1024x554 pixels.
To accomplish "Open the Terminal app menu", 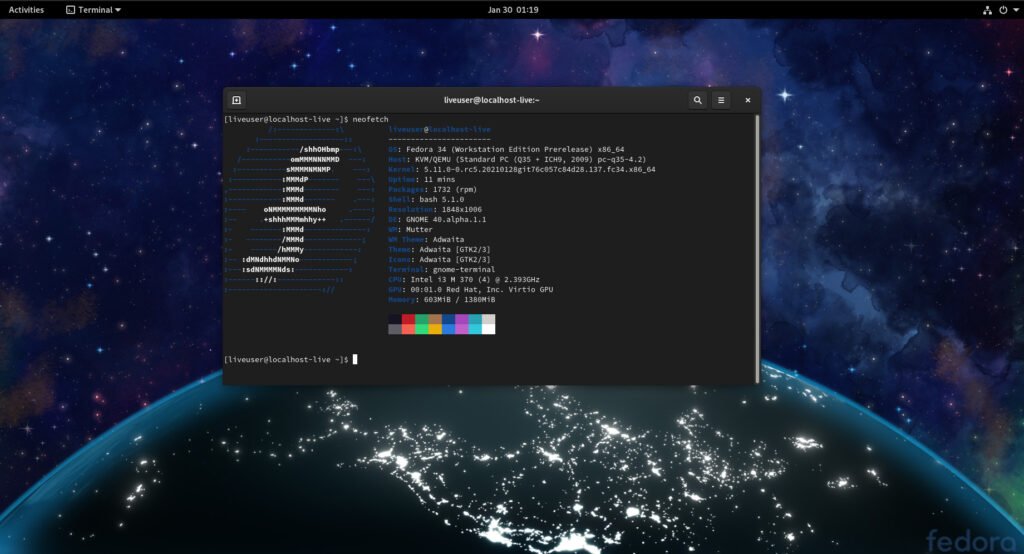I will pos(93,10).
